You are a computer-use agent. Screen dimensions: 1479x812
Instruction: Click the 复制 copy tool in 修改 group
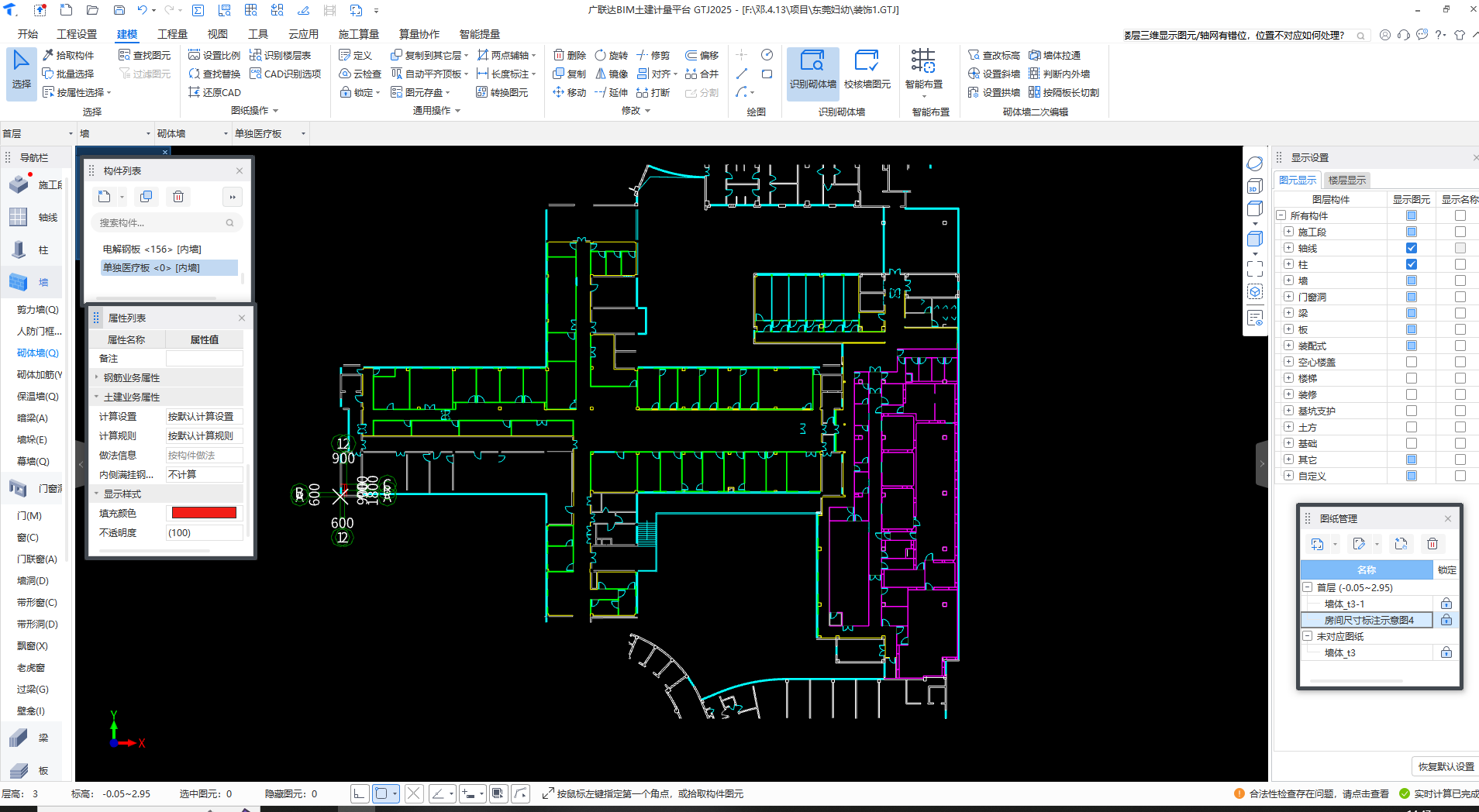(569, 74)
